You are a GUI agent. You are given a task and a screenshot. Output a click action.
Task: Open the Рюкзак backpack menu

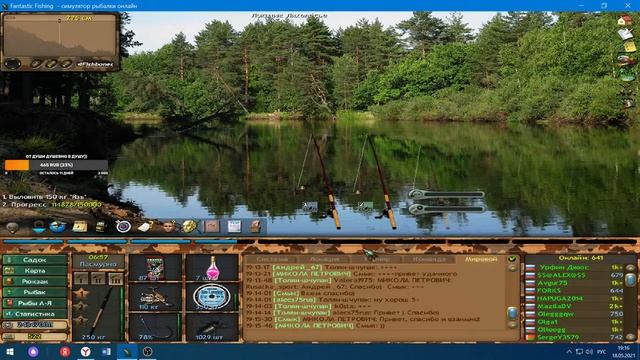35,282
